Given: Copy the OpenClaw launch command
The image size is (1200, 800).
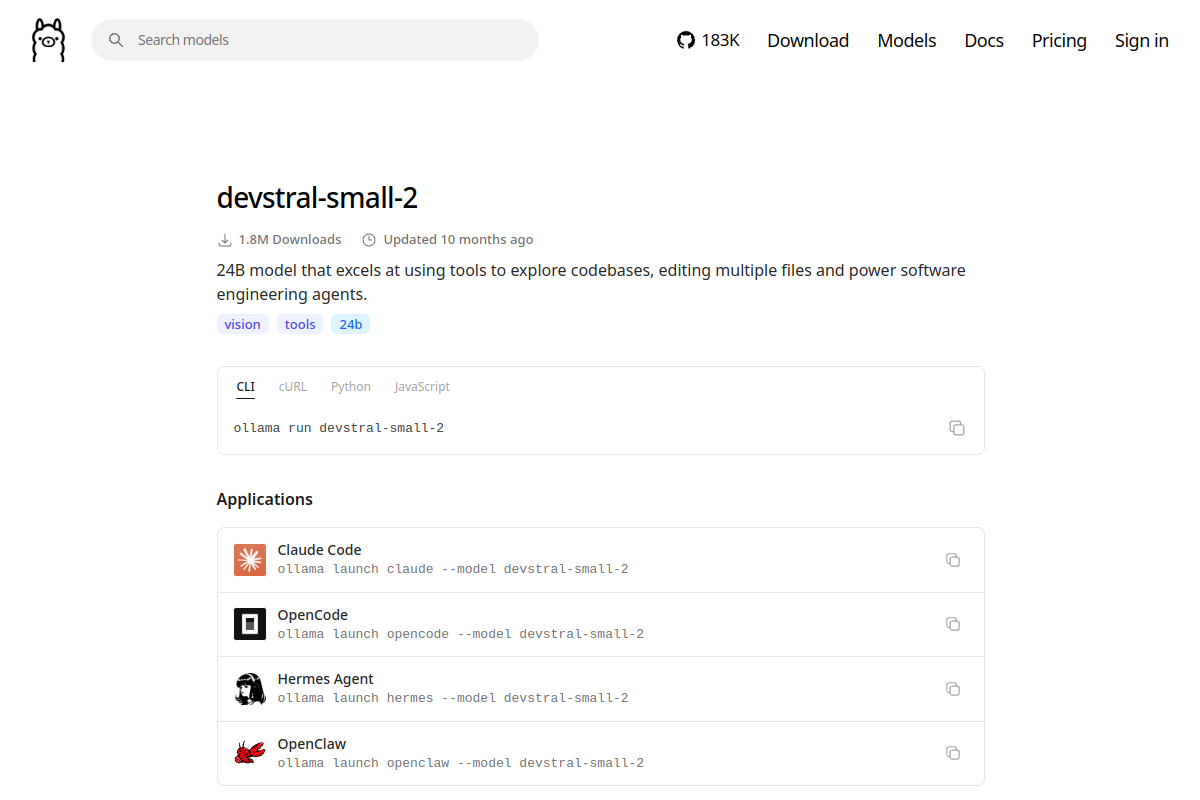Looking at the screenshot, I should pos(953,753).
